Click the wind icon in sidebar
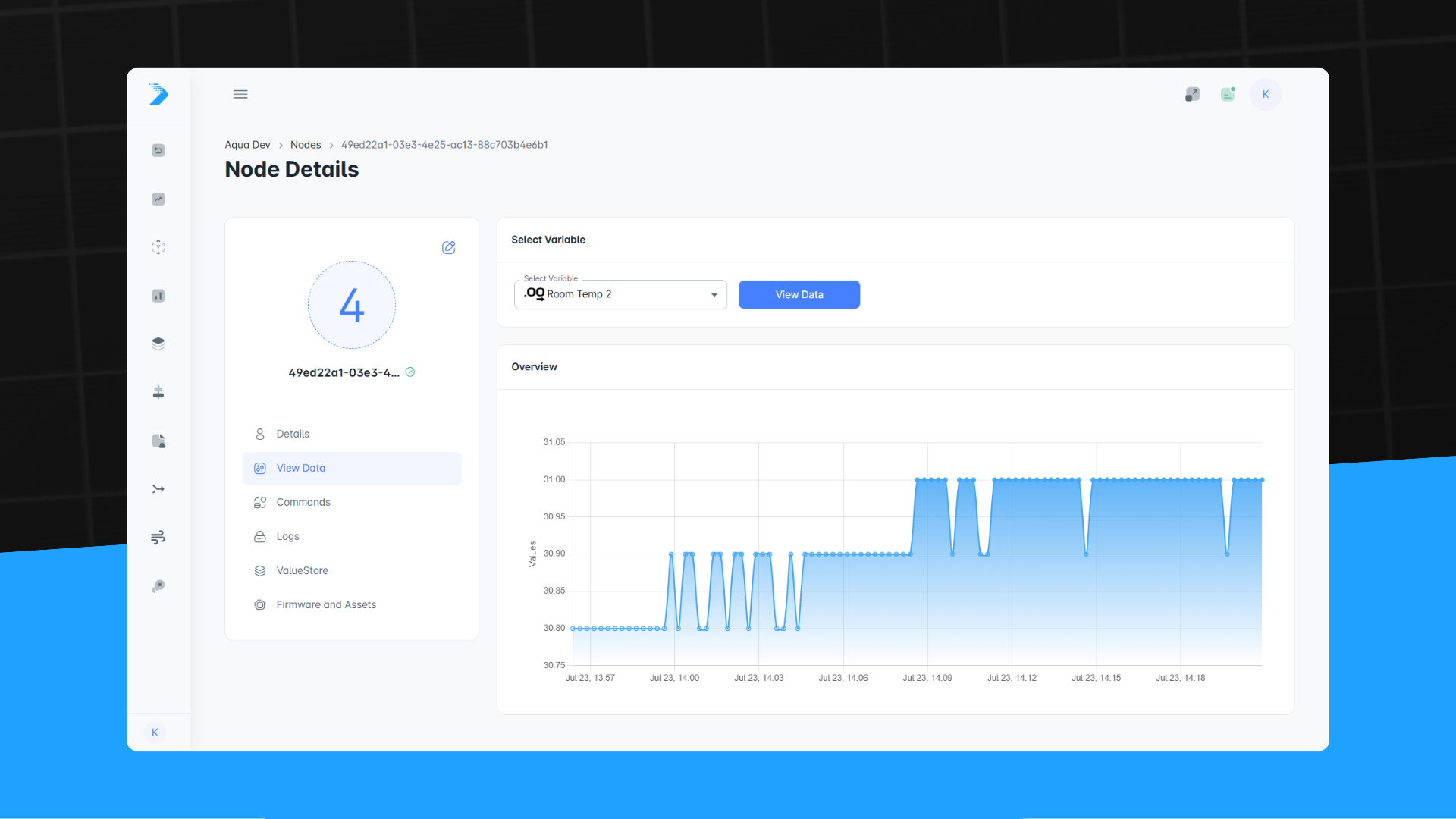 [x=158, y=538]
